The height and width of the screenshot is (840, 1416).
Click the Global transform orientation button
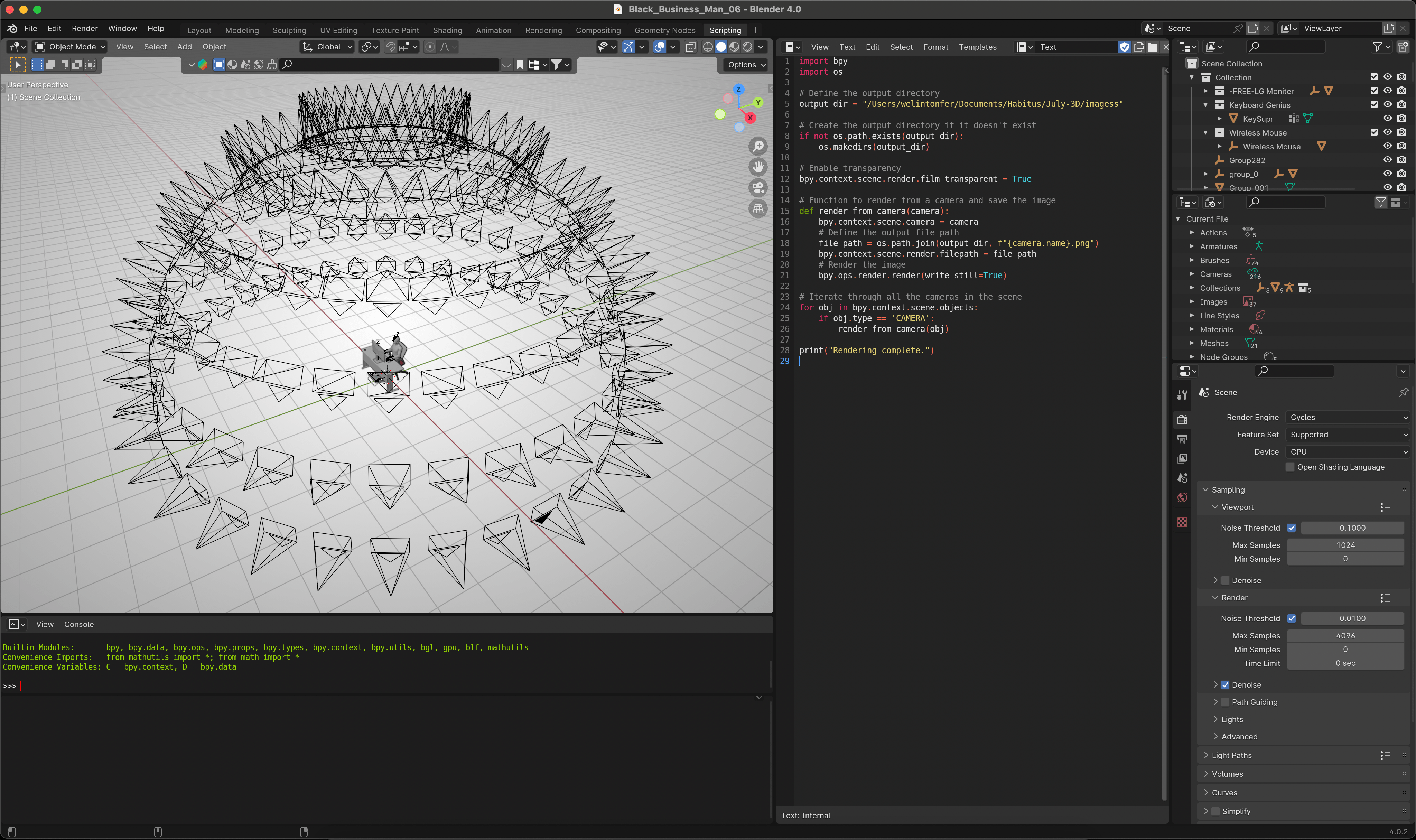pyautogui.click(x=327, y=47)
